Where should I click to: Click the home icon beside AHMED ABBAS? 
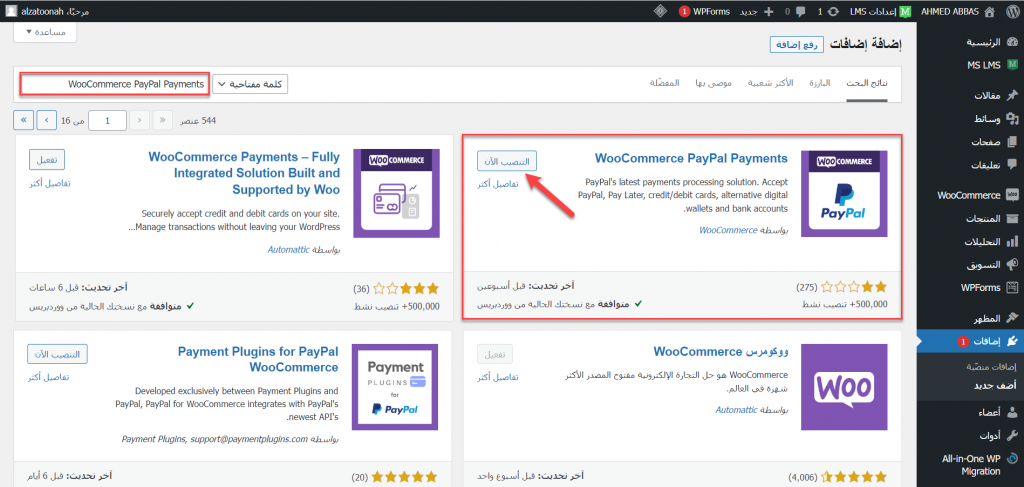click(990, 11)
